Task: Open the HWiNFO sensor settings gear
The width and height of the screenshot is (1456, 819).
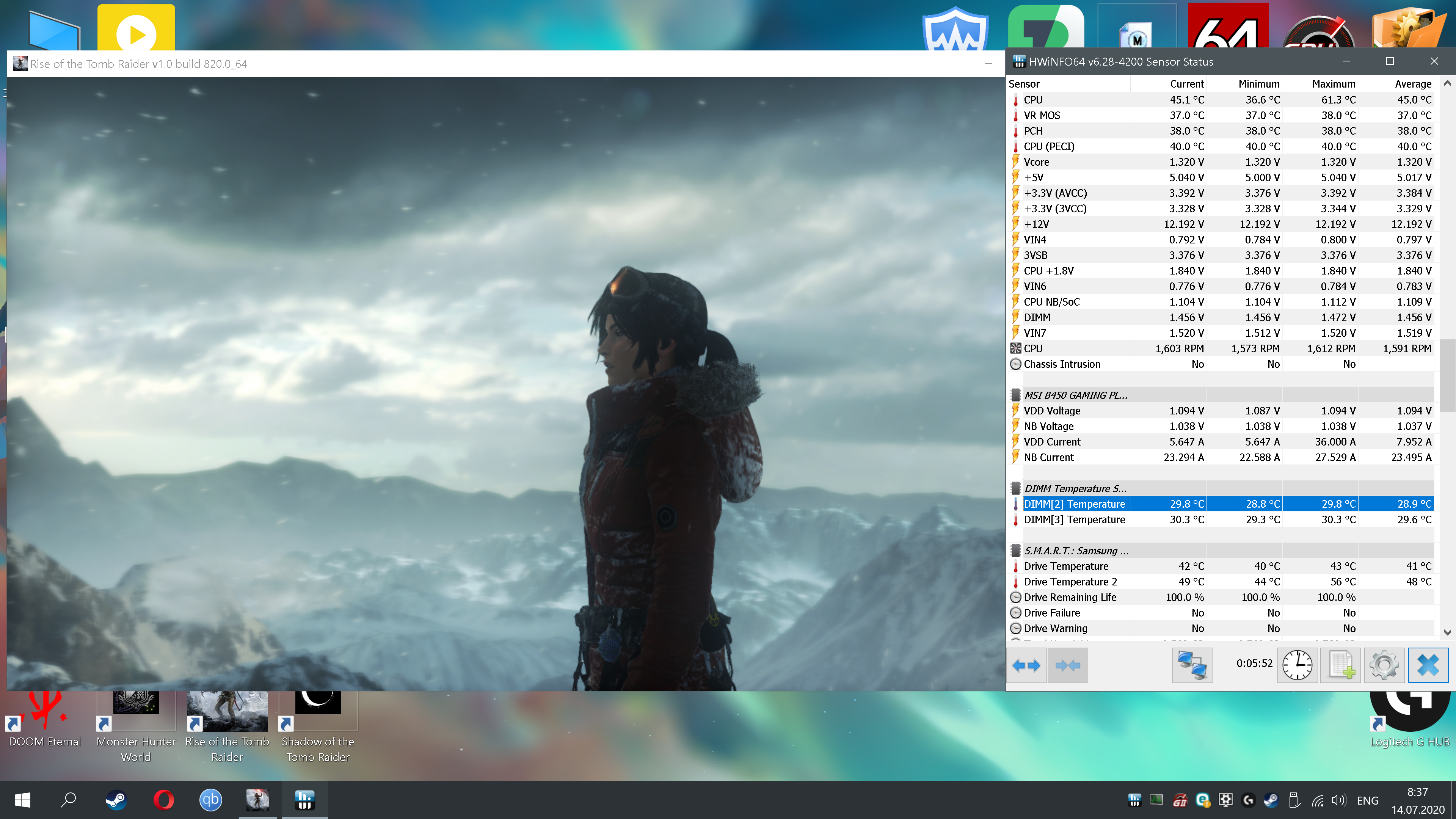Action: (x=1384, y=665)
